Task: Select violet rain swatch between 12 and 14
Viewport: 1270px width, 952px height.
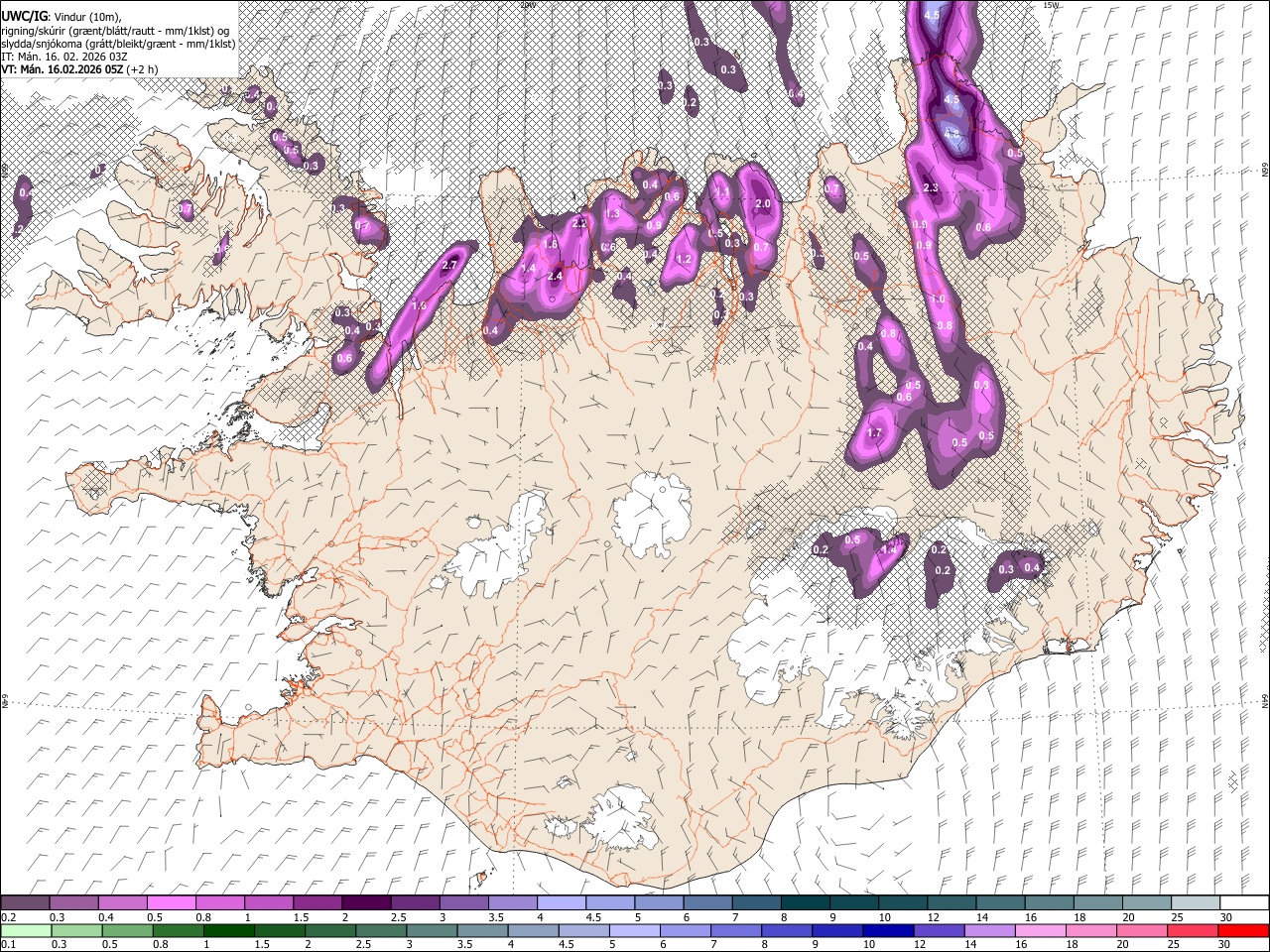Action: [938, 930]
